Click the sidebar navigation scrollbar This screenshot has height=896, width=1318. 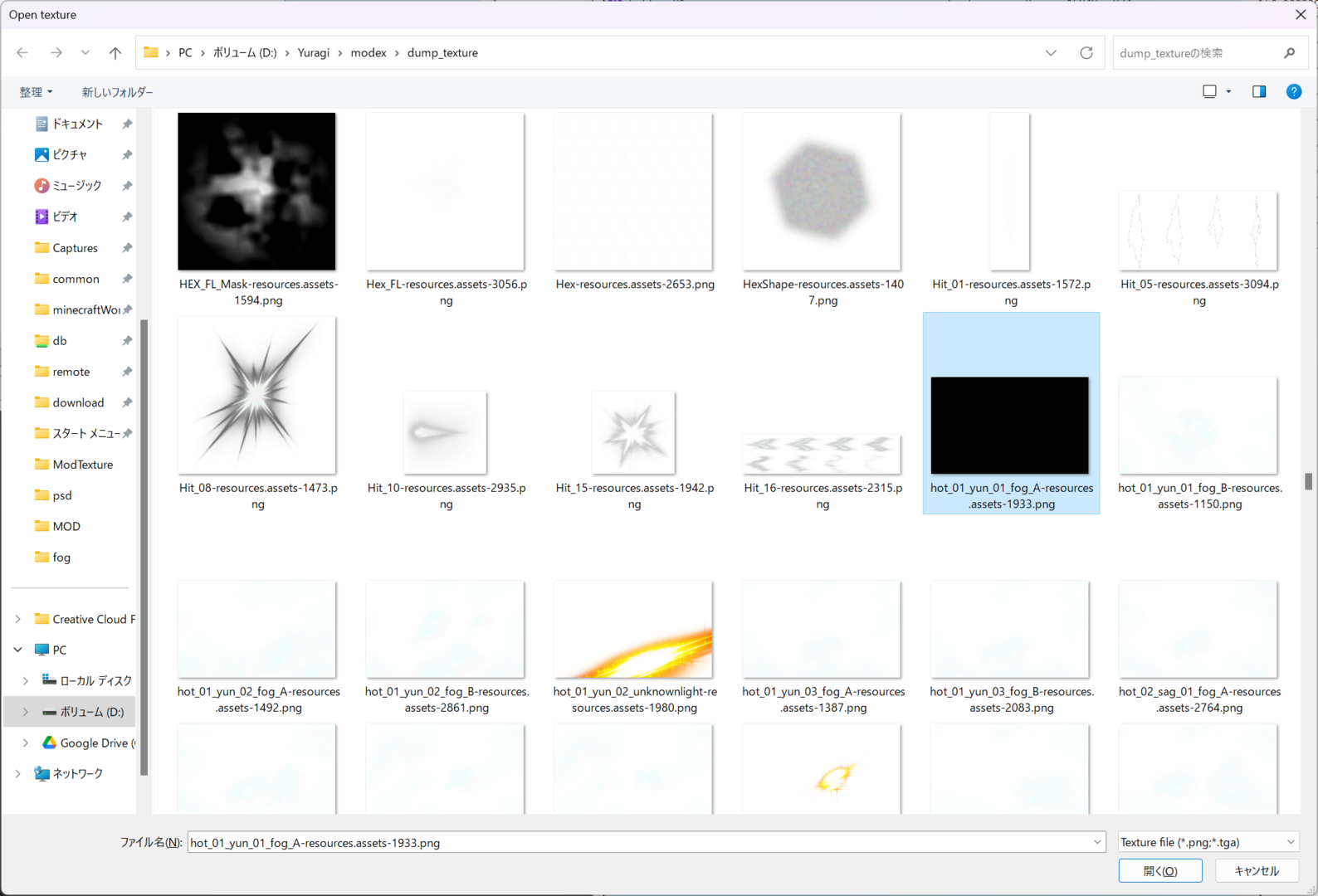144,548
